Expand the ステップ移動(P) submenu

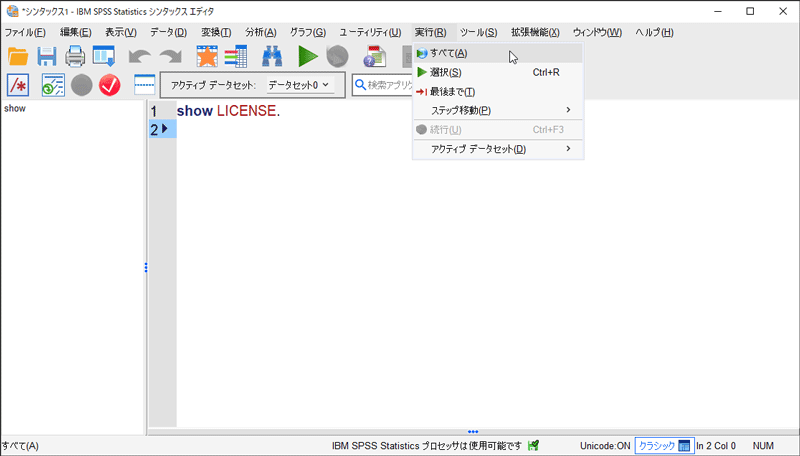(498, 110)
